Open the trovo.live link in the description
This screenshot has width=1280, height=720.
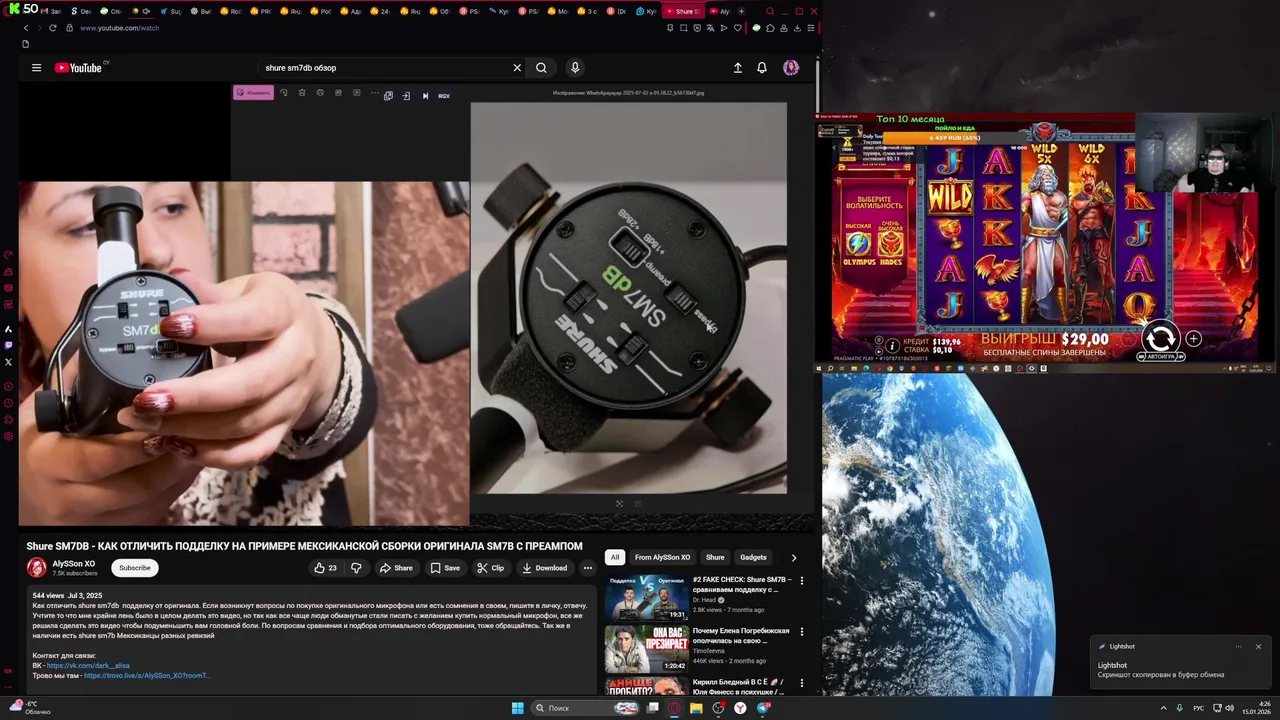coord(147,676)
